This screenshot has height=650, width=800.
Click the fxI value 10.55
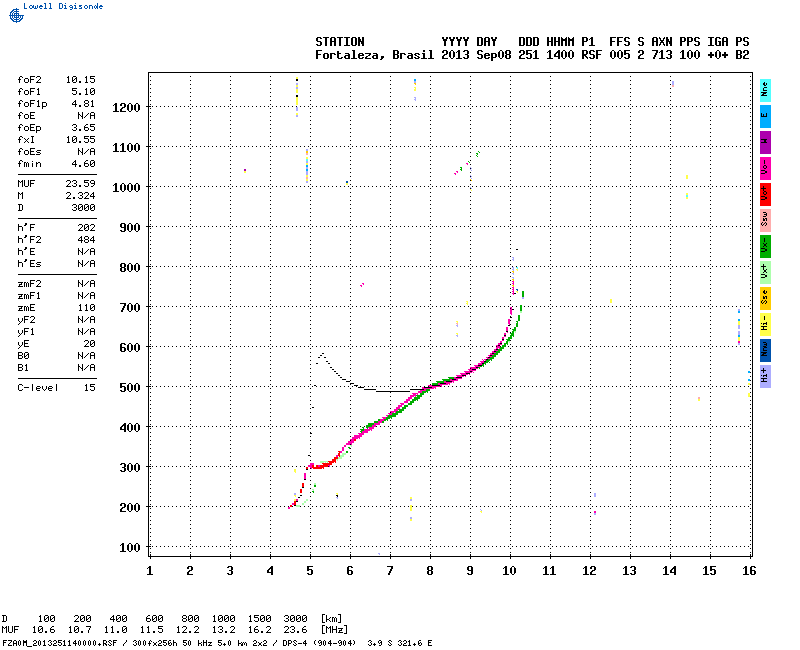coord(80,140)
